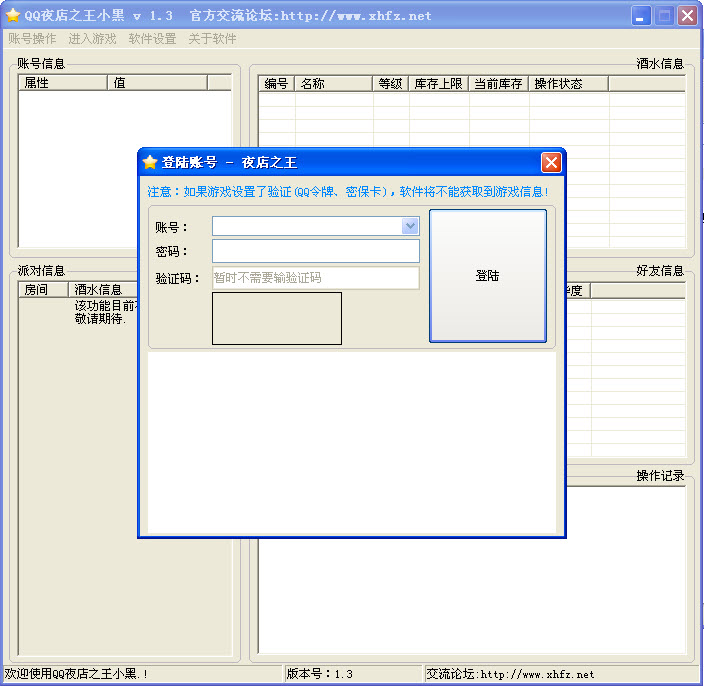Viewport: 704px width, 686px height.
Task: Expand the 账号 account dropdown arrow
Action: point(410,226)
